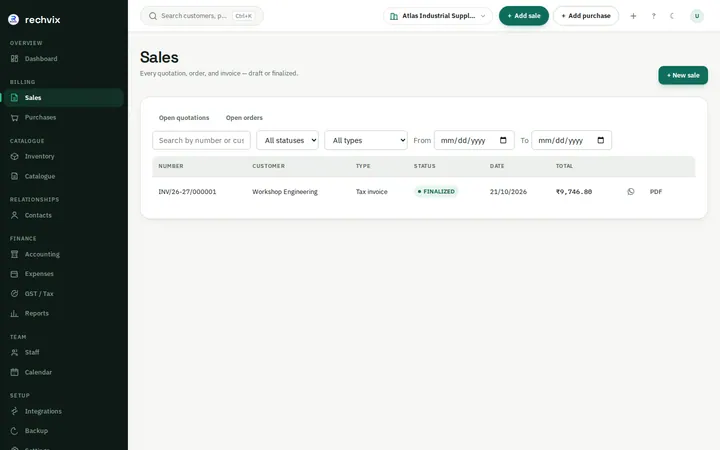
Task: Click the To date field
Action: click(x=571, y=141)
